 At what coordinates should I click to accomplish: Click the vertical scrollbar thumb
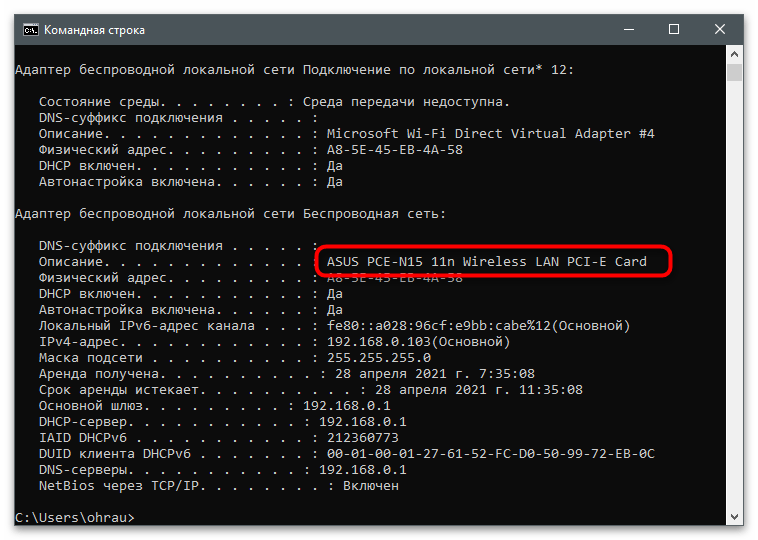734,72
